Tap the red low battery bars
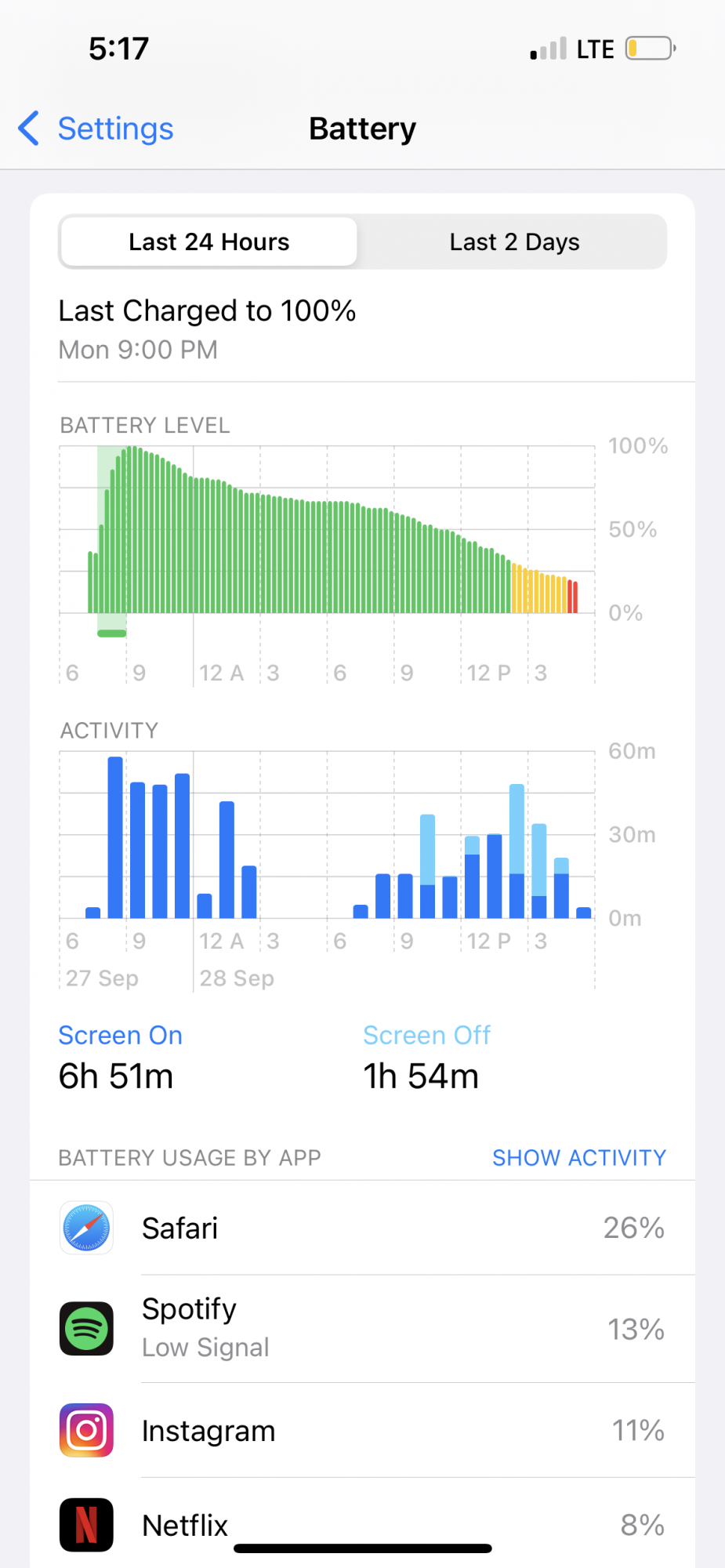 point(573,597)
